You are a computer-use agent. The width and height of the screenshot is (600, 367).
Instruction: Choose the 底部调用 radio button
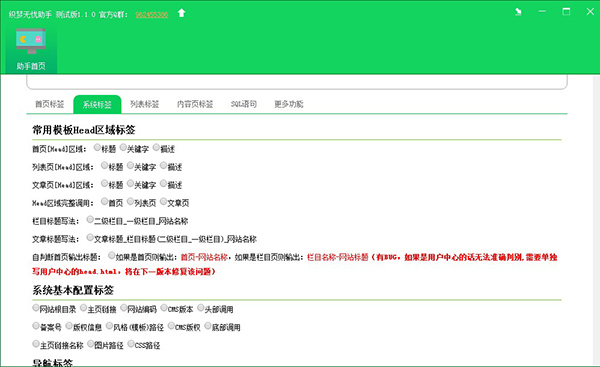pos(208,326)
